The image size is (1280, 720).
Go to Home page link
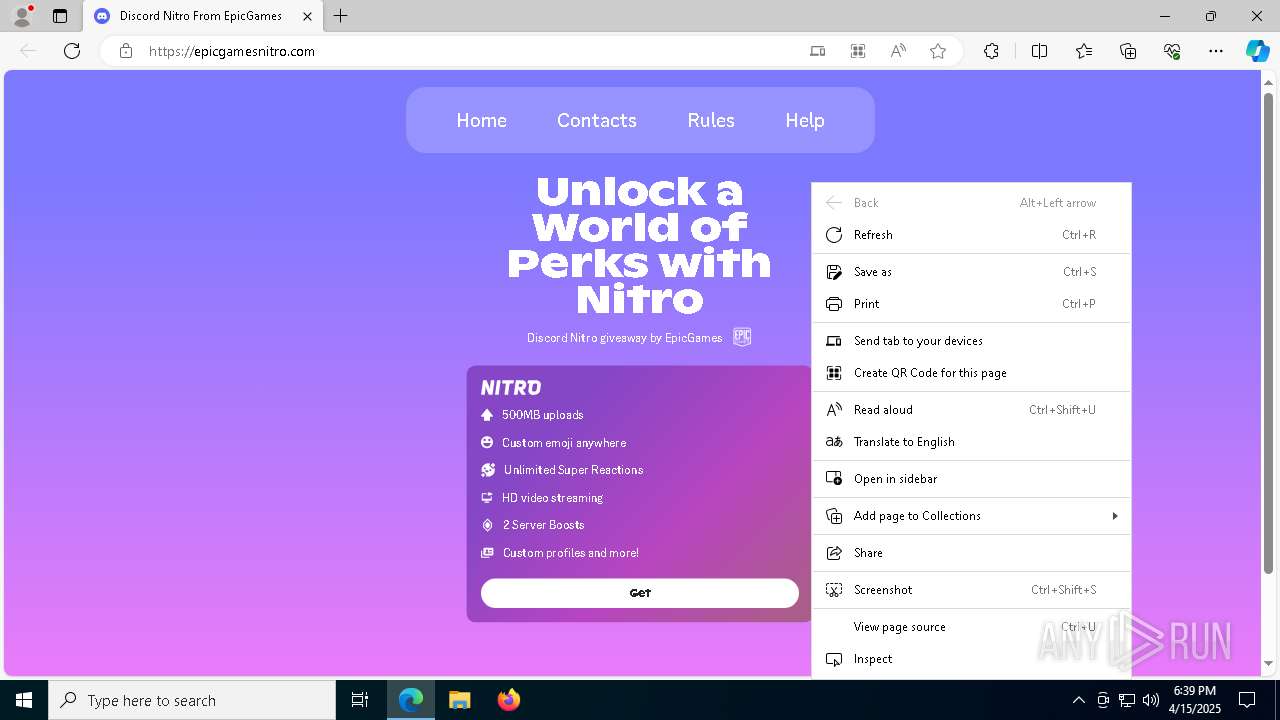[x=481, y=120]
